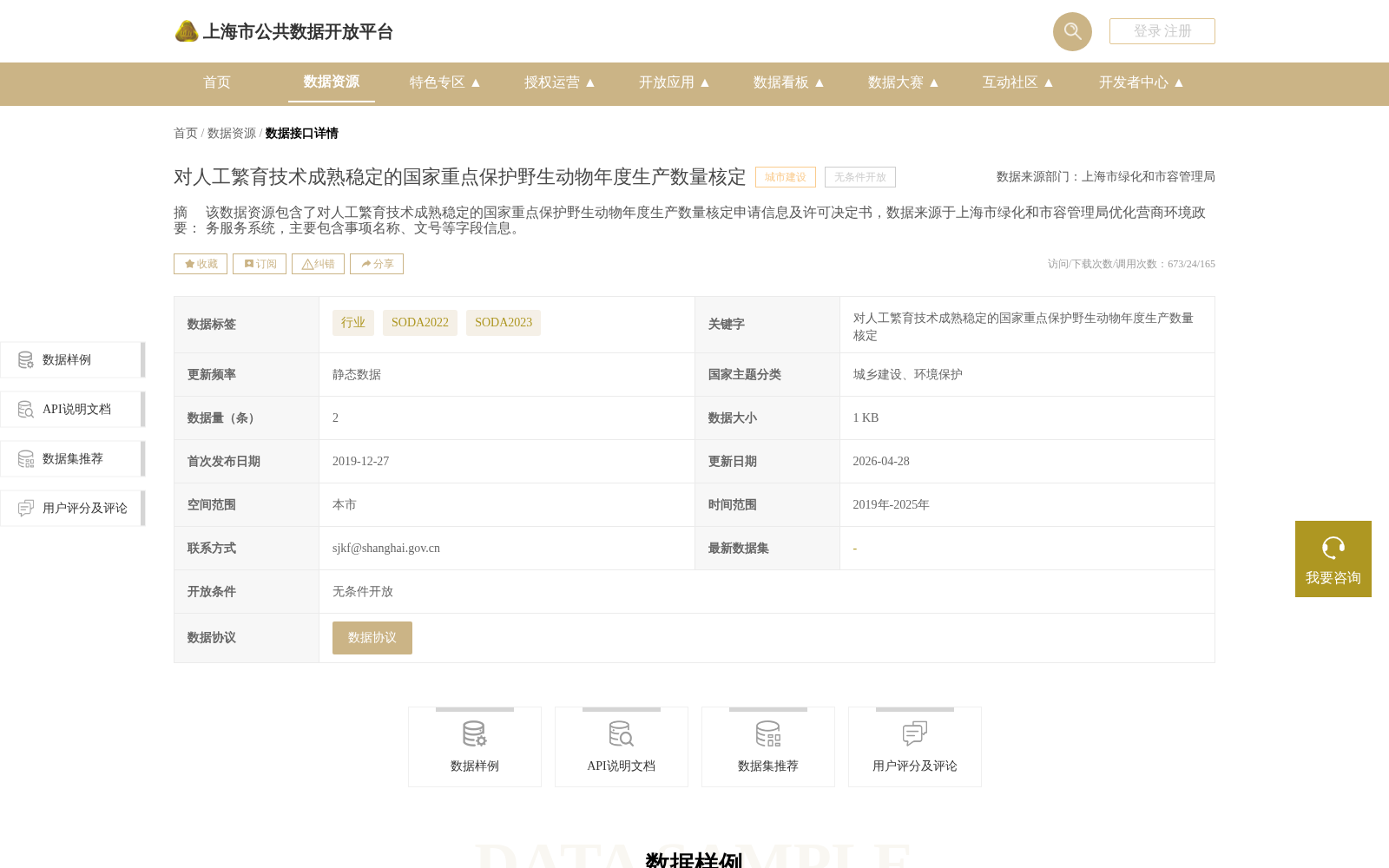Click the sidebar 数据集推荐 icon

pyautogui.click(x=26, y=459)
